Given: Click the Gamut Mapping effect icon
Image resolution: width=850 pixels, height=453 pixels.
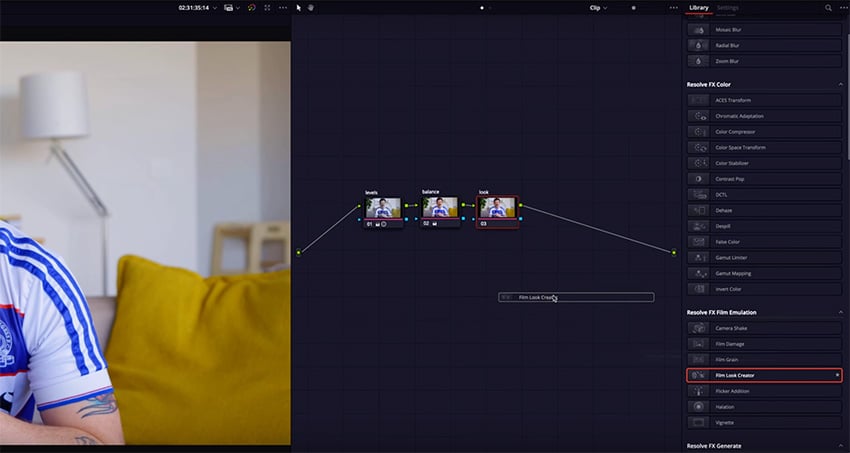Looking at the screenshot, I should pyautogui.click(x=698, y=273).
